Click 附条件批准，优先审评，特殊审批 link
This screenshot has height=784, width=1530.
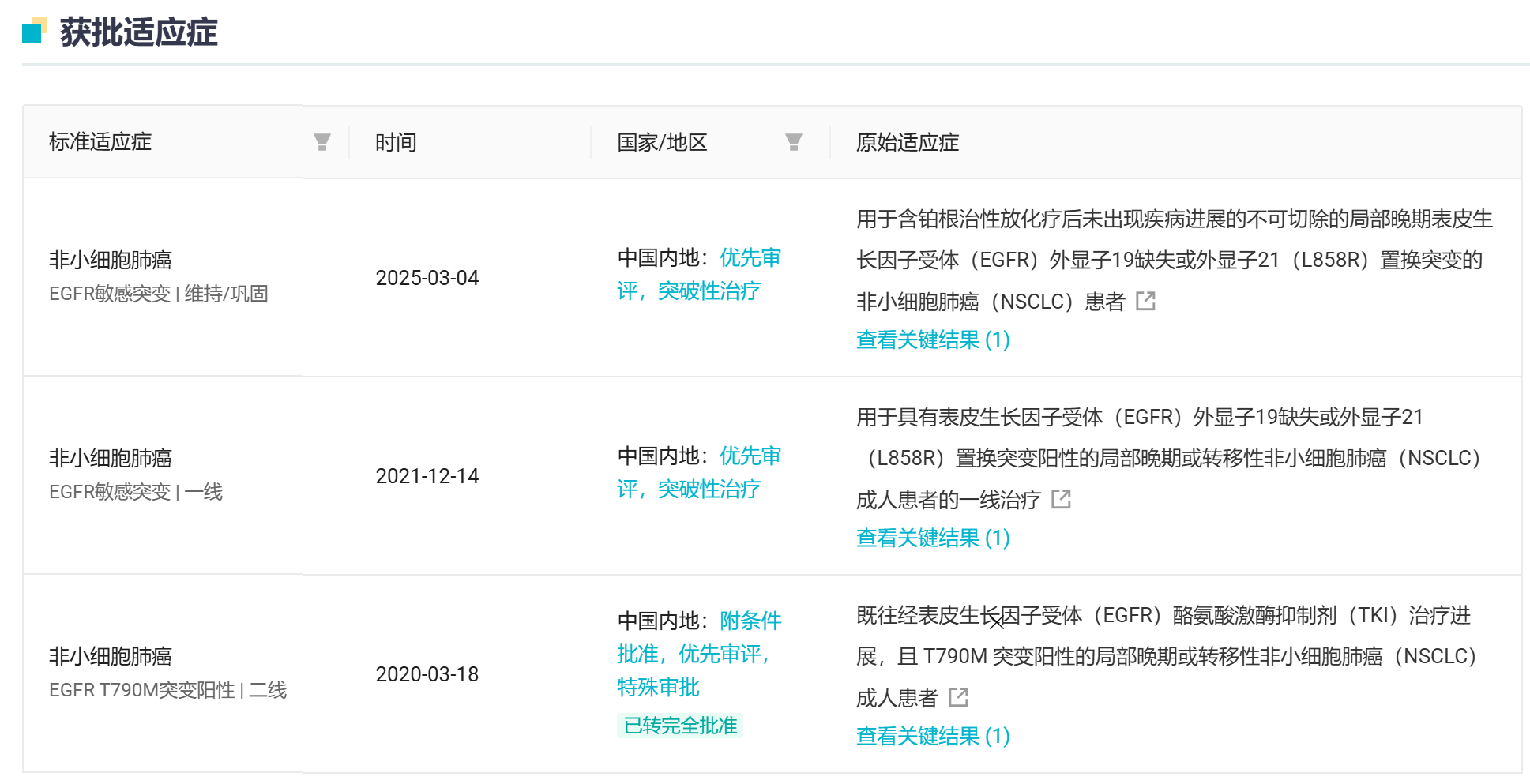699,654
